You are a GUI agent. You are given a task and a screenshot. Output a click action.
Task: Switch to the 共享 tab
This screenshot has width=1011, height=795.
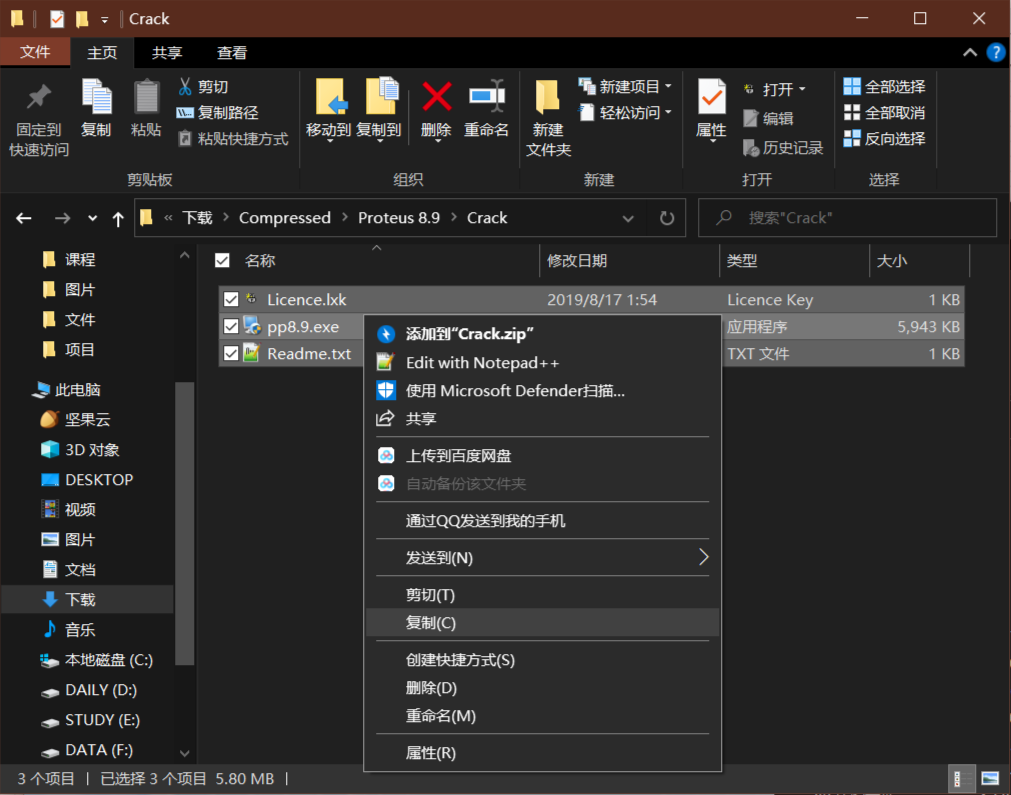(167, 53)
